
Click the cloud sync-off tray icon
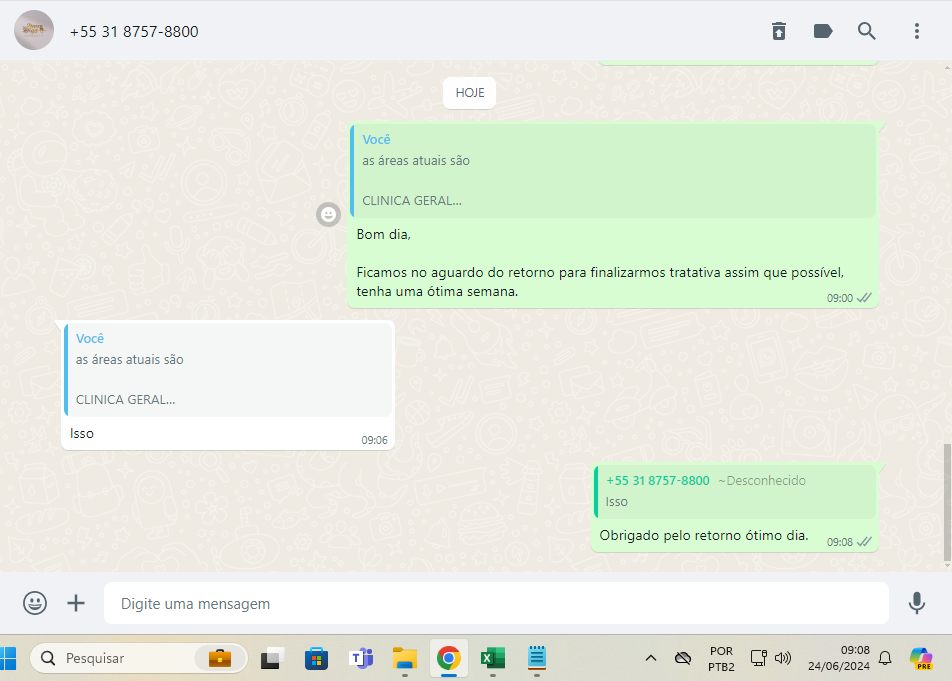pyautogui.click(x=683, y=658)
